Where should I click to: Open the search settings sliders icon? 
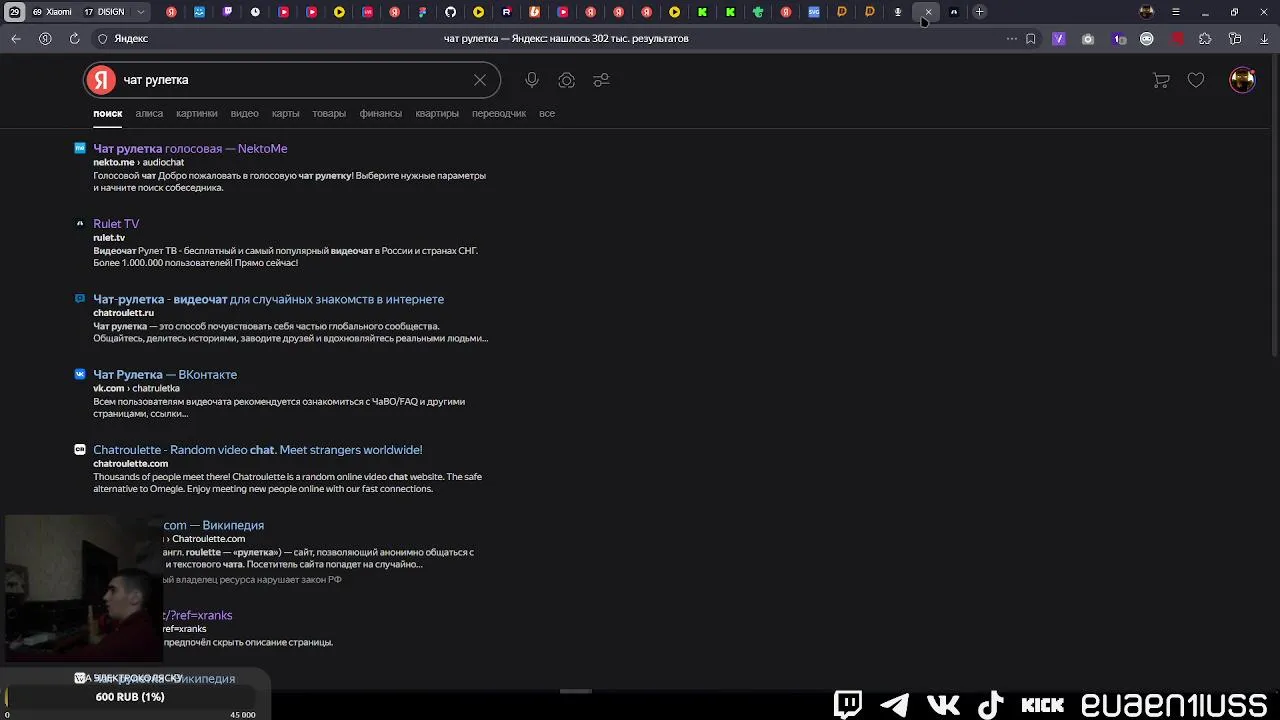[601, 80]
